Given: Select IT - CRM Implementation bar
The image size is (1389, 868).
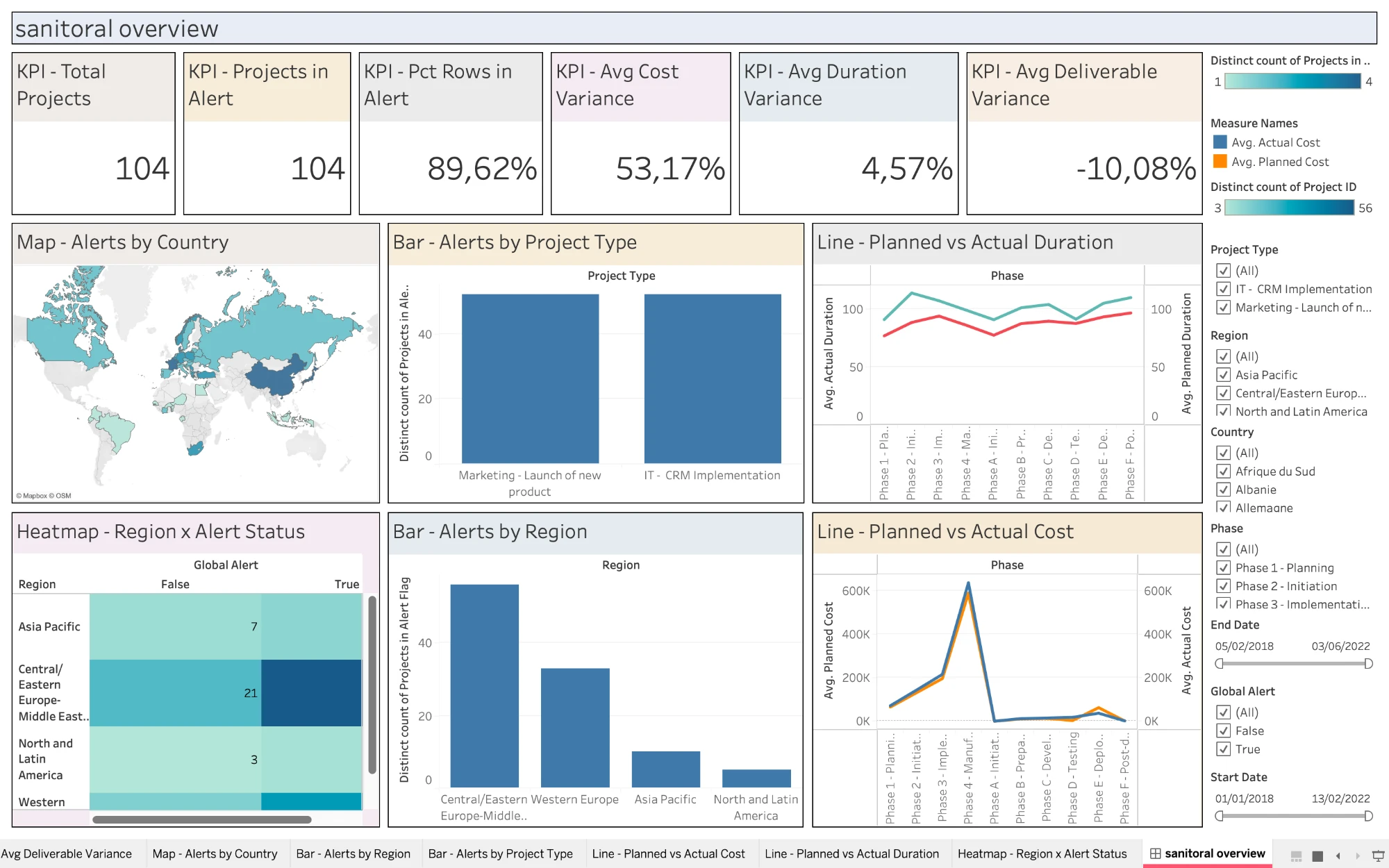Looking at the screenshot, I should coord(713,378).
